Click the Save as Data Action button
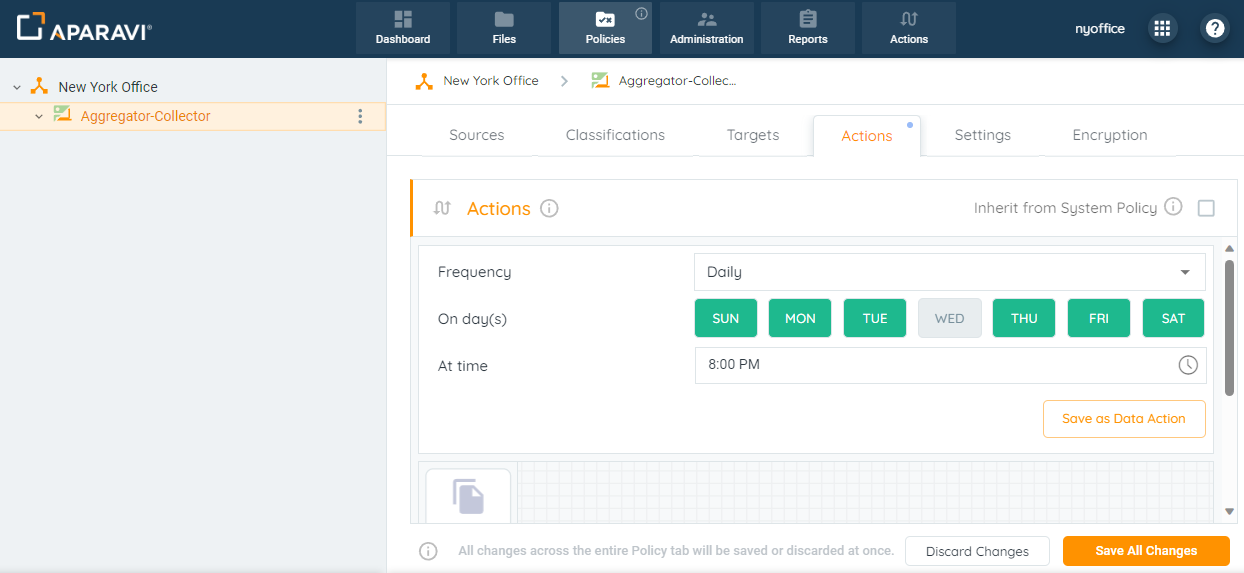 pos(1123,419)
